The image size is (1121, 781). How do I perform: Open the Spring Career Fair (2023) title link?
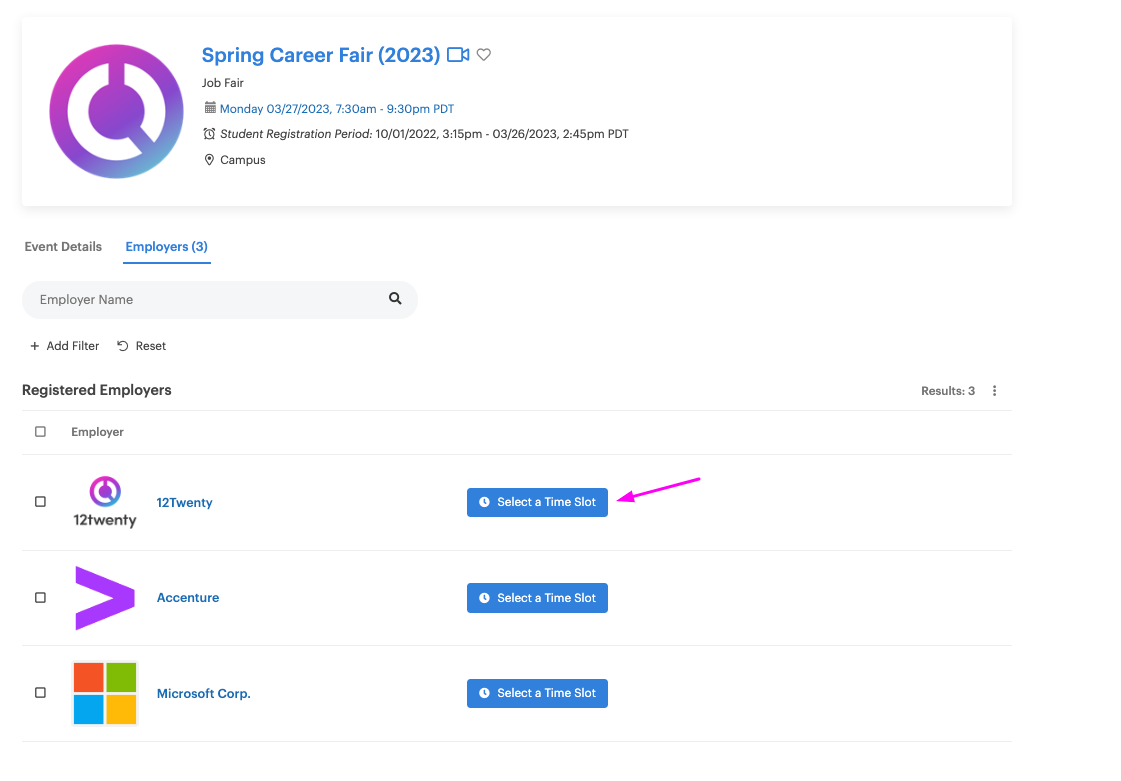click(321, 55)
